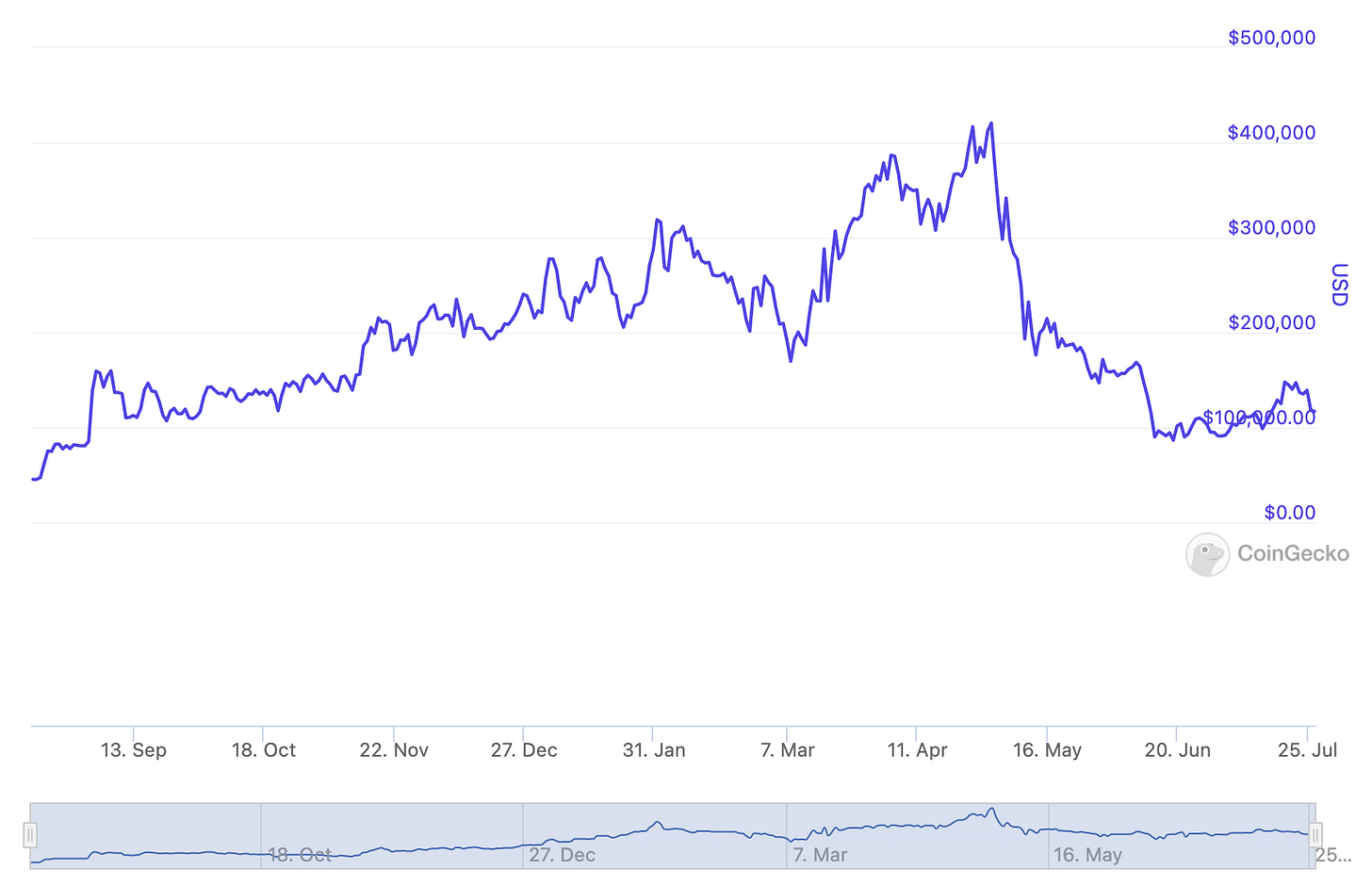This screenshot has height=886, width=1372.
Task: Click the $400,000 y-axis label
Action: [x=1271, y=133]
